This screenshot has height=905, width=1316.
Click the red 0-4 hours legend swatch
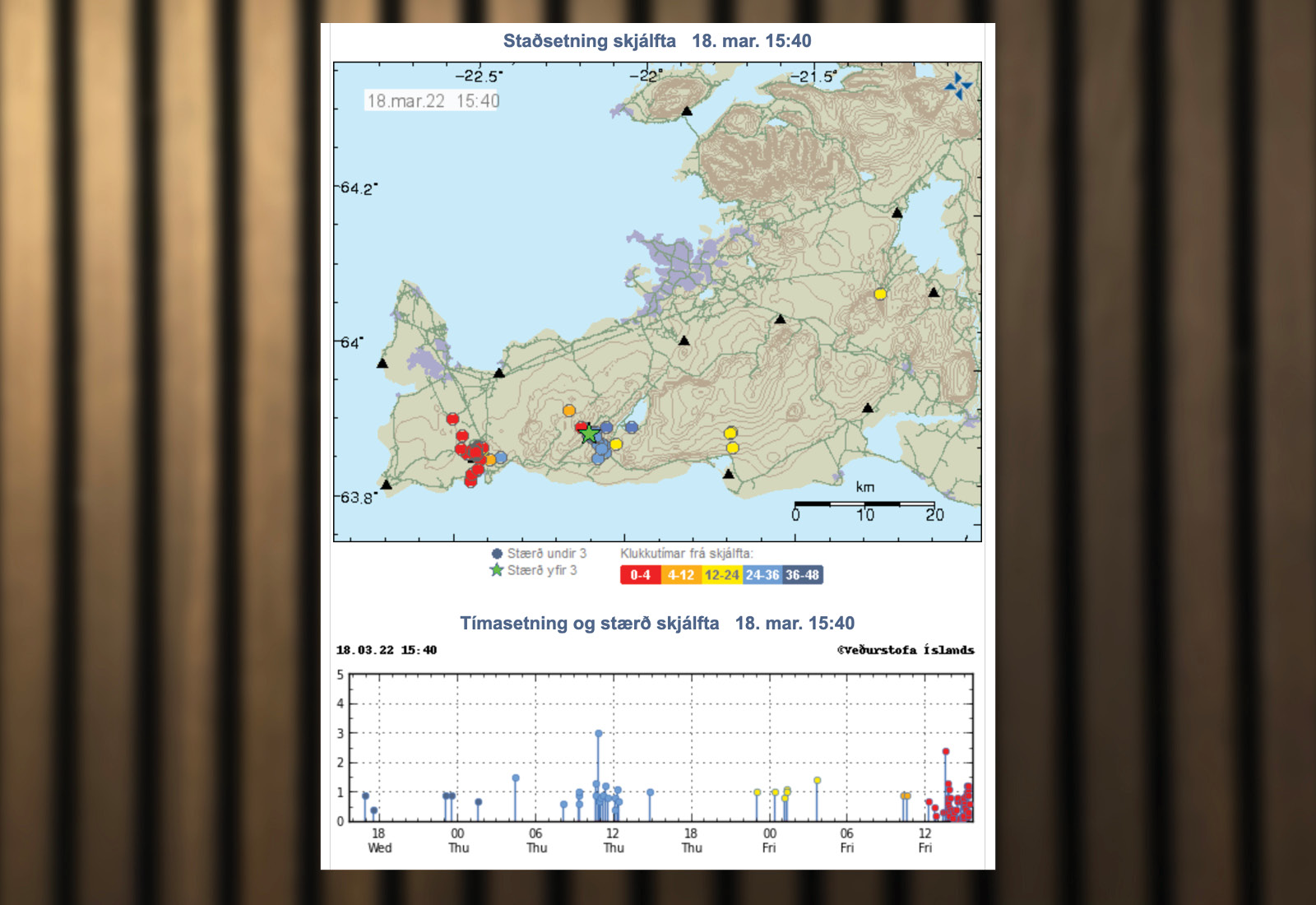[x=641, y=575]
